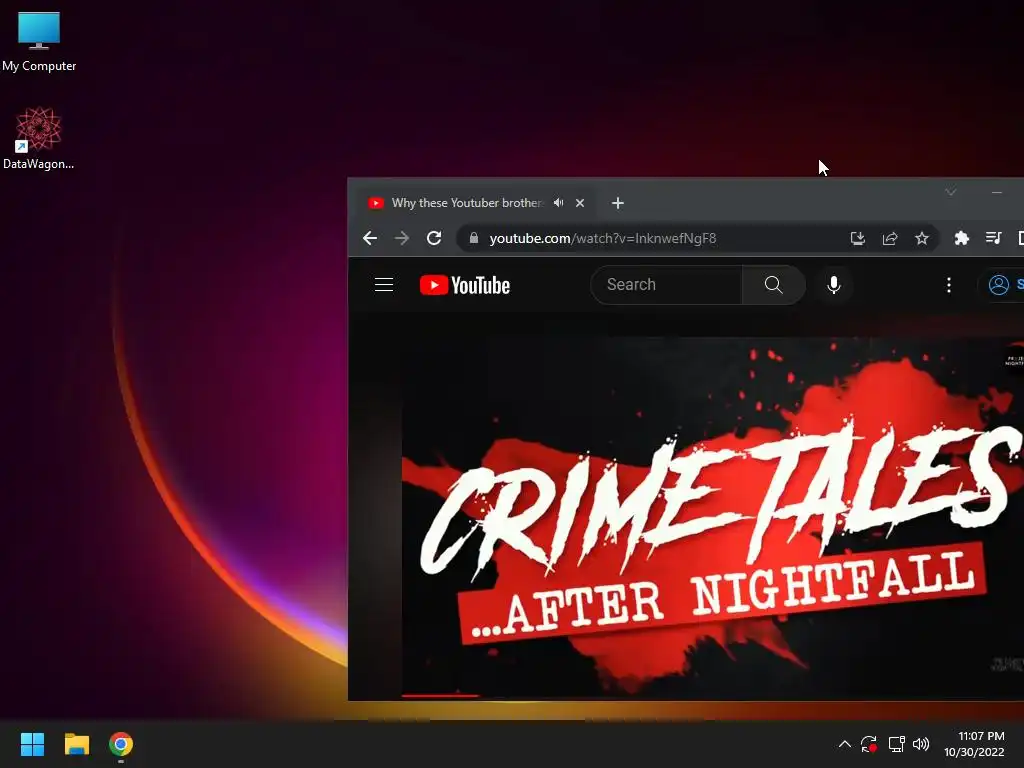Search with your voice microphone button
Viewport: 1024px width, 768px height.
coord(834,285)
